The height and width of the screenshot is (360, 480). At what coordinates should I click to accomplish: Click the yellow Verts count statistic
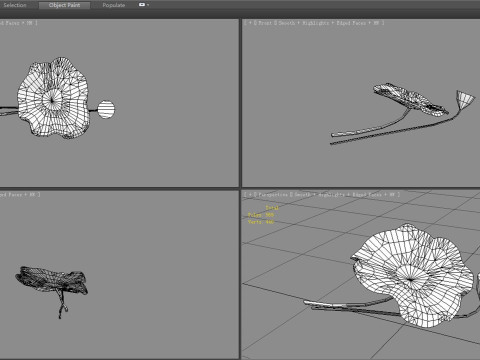pyautogui.click(x=261, y=222)
